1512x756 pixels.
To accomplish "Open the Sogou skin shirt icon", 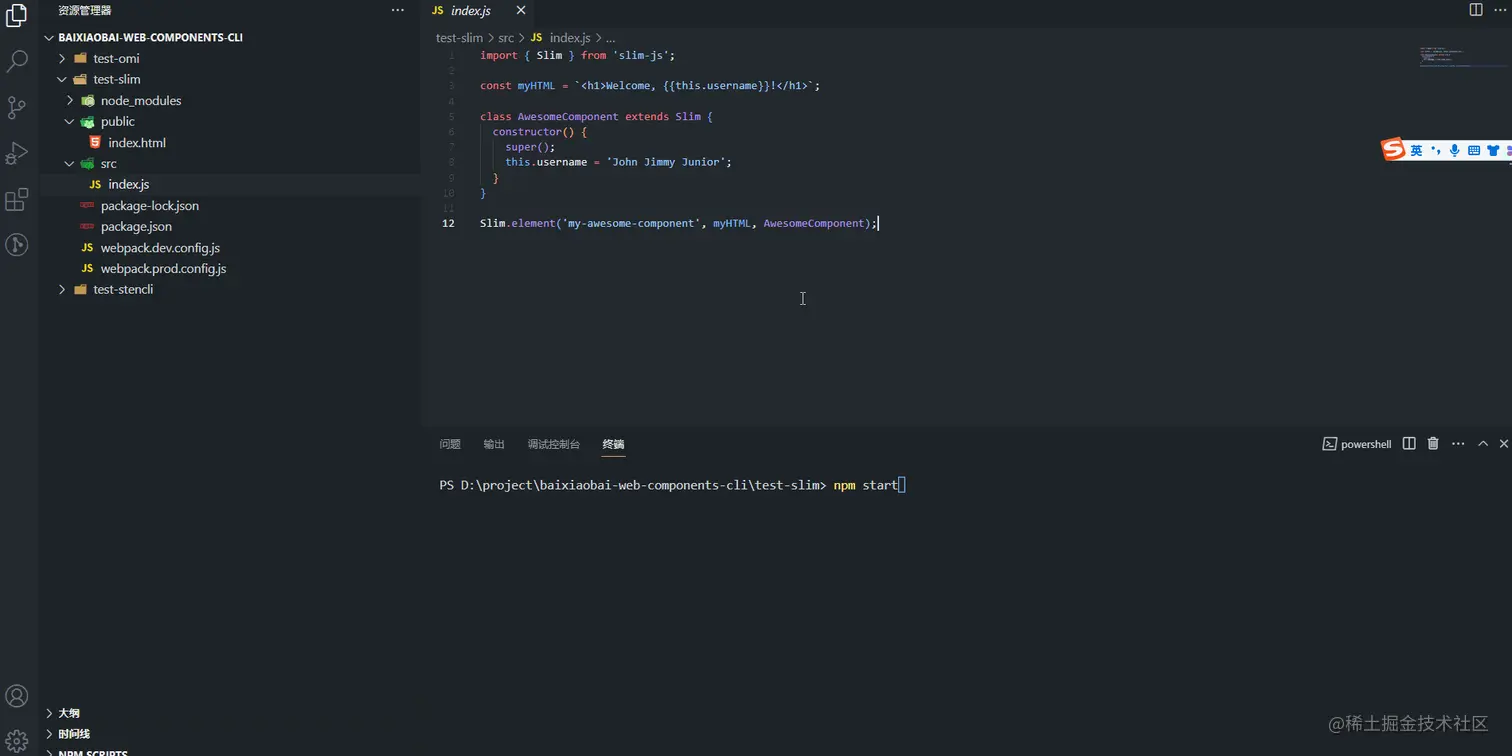I will coord(1493,150).
